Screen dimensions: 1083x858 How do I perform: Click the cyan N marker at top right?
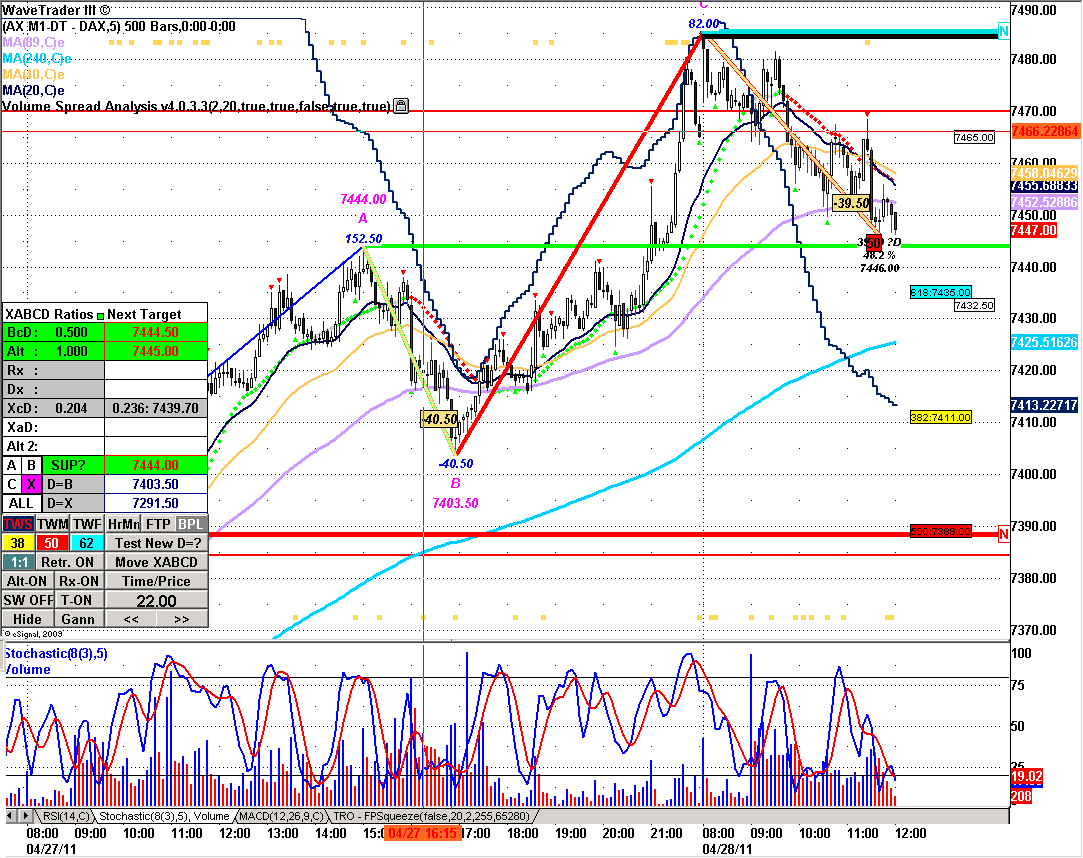(1003, 31)
